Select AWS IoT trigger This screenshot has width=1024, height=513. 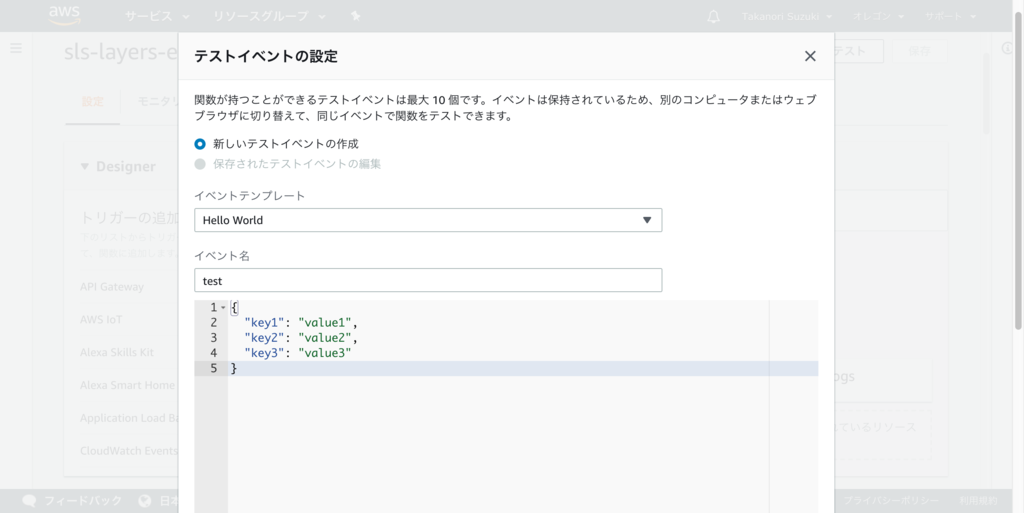point(101,320)
